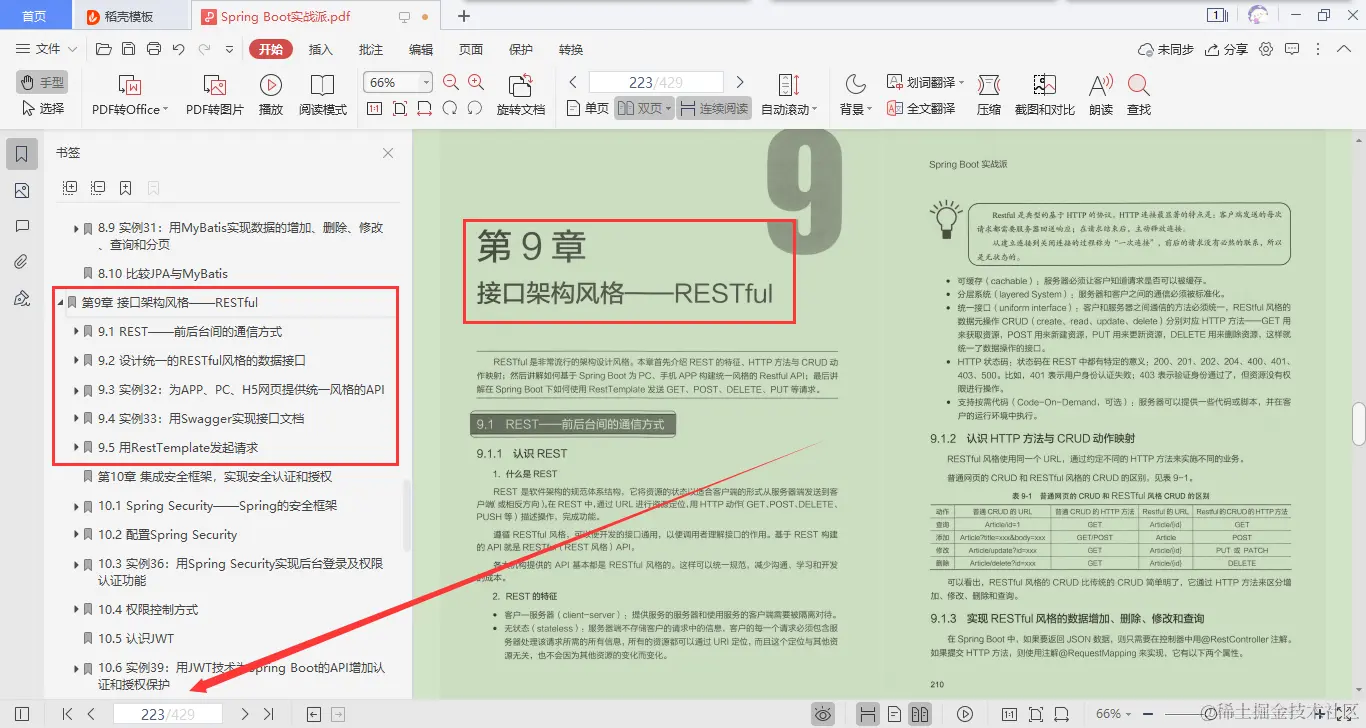This screenshot has height=728, width=1366.
Task: Start 朗读 read-aloud feature
Action: pyautogui.click(x=1099, y=95)
